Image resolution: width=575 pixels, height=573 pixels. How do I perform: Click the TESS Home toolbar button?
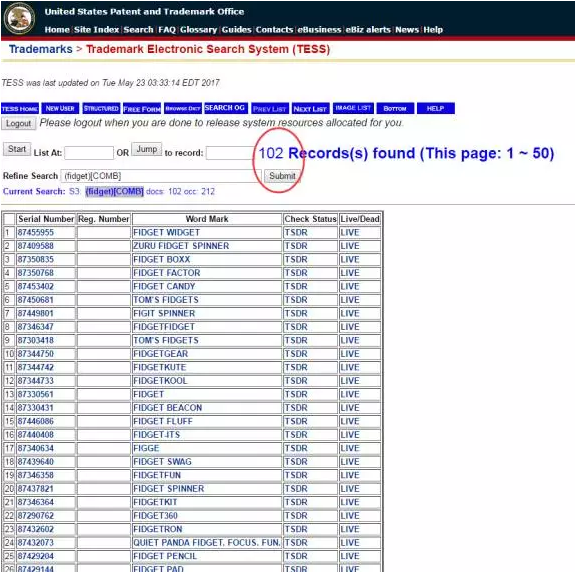click(20, 109)
